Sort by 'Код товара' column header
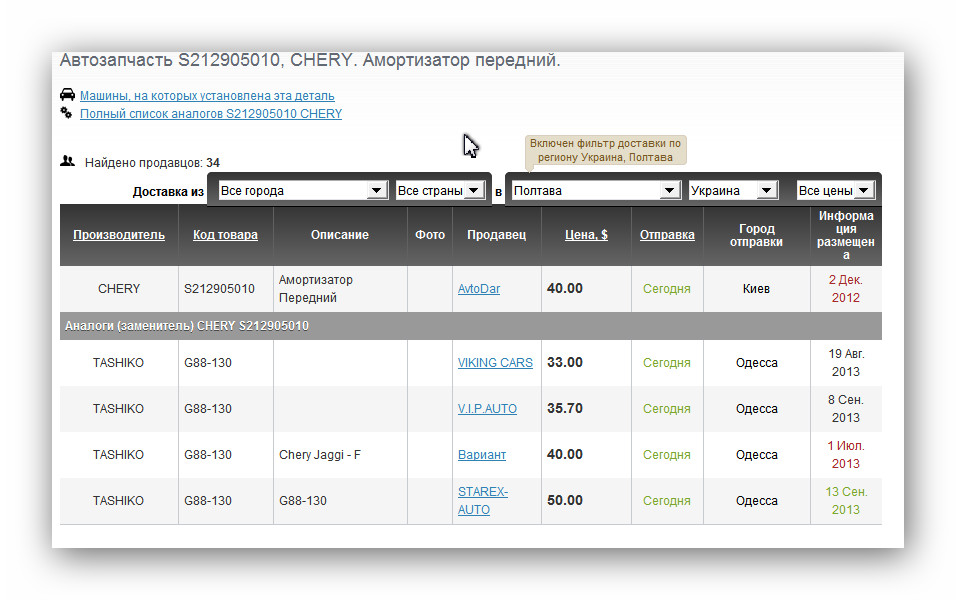Screen dimensions: 956x600 coord(225,235)
